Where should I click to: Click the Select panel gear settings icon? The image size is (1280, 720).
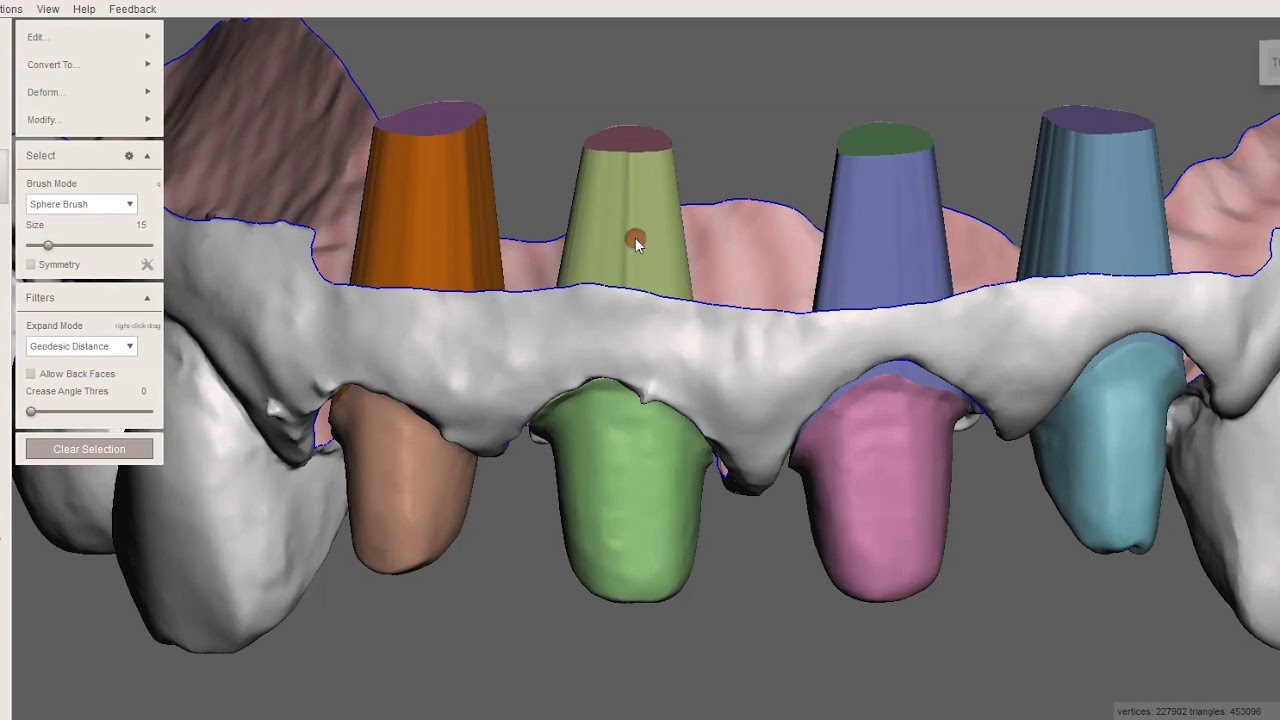pos(129,156)
